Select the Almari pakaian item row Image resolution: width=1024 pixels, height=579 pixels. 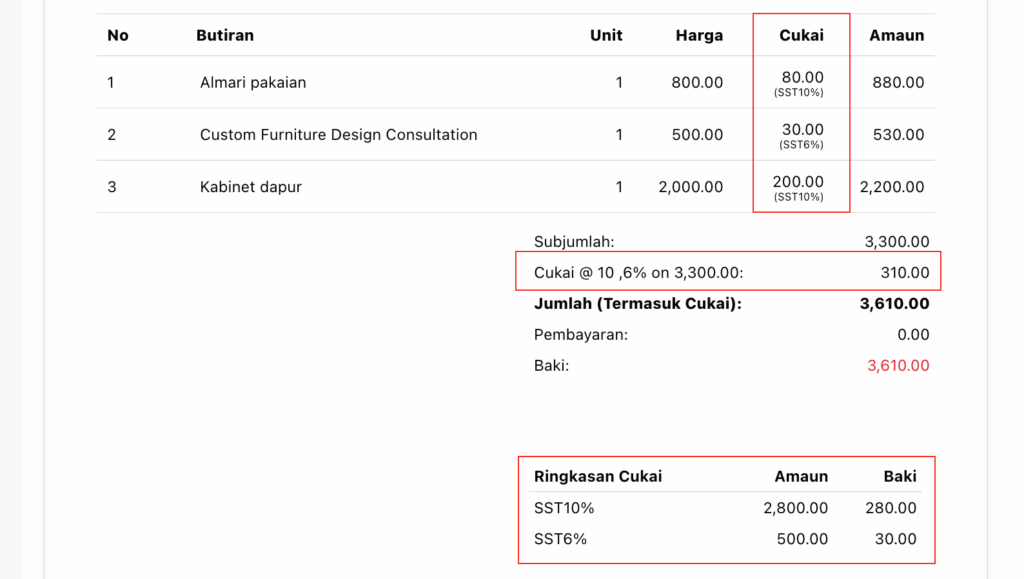515,82
